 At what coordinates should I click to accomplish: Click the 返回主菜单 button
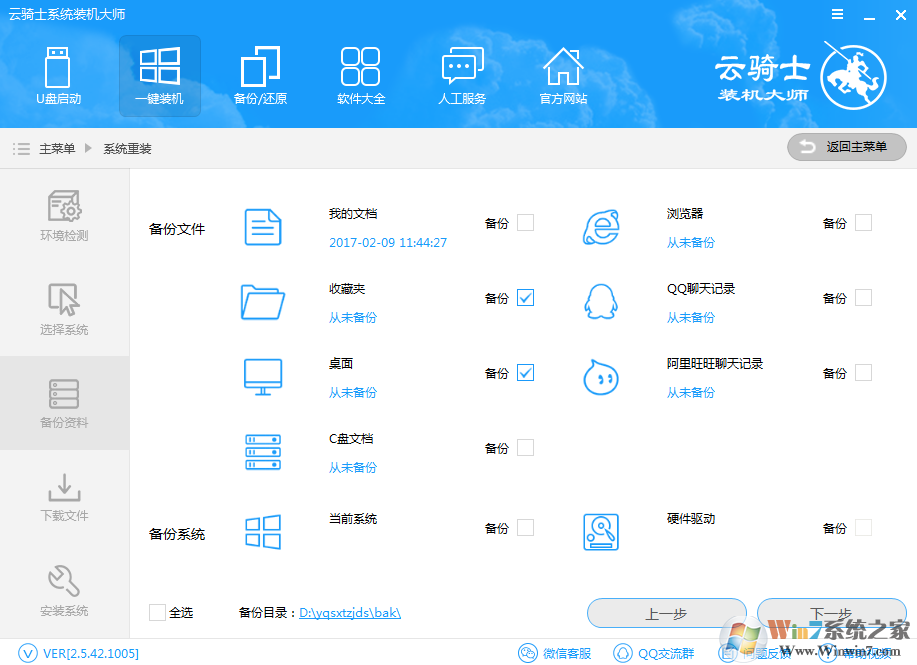(x=846, y=146)
